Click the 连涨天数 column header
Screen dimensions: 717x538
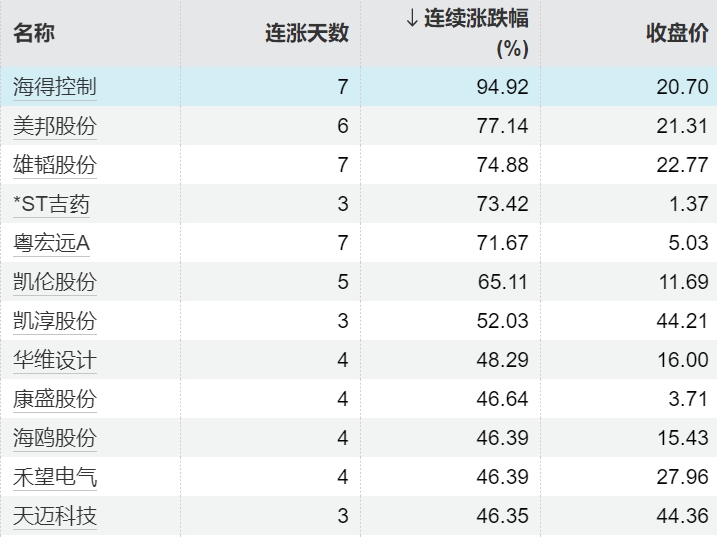[307, 32]
